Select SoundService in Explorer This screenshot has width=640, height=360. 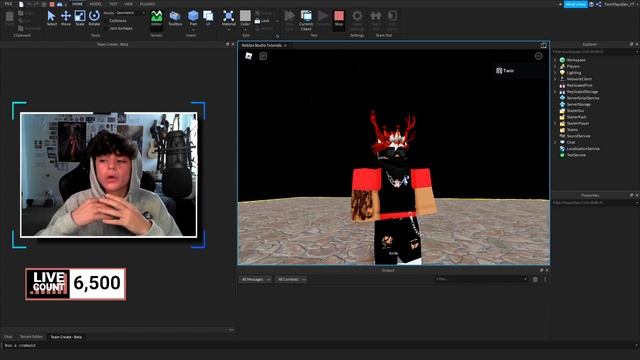(x=578, y=136)
